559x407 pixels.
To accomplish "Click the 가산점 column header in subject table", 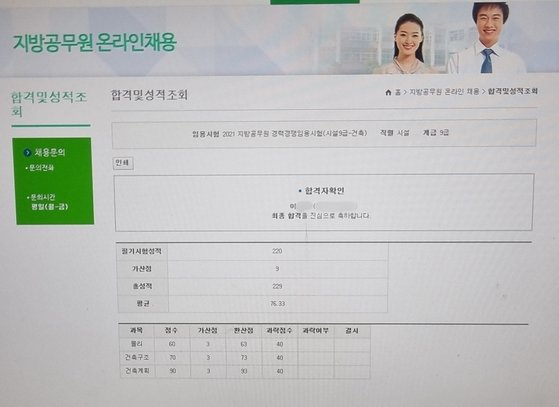I will point(207,331).
